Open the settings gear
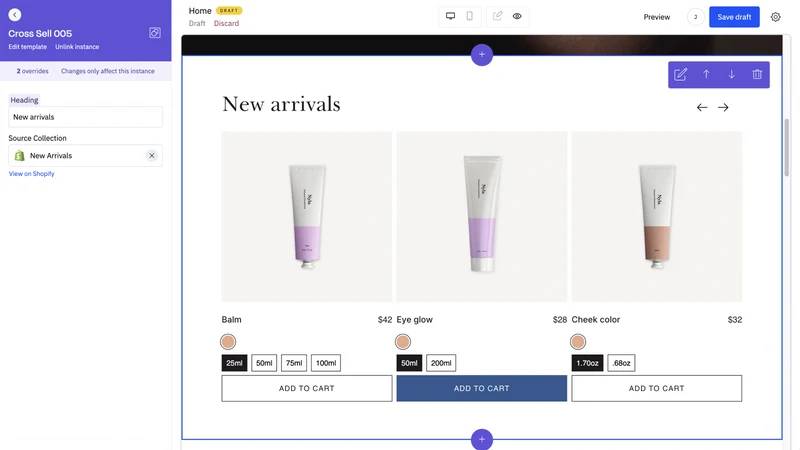Image resolution: width=800 pixels, height=450 pixels. tap(776, 17)
